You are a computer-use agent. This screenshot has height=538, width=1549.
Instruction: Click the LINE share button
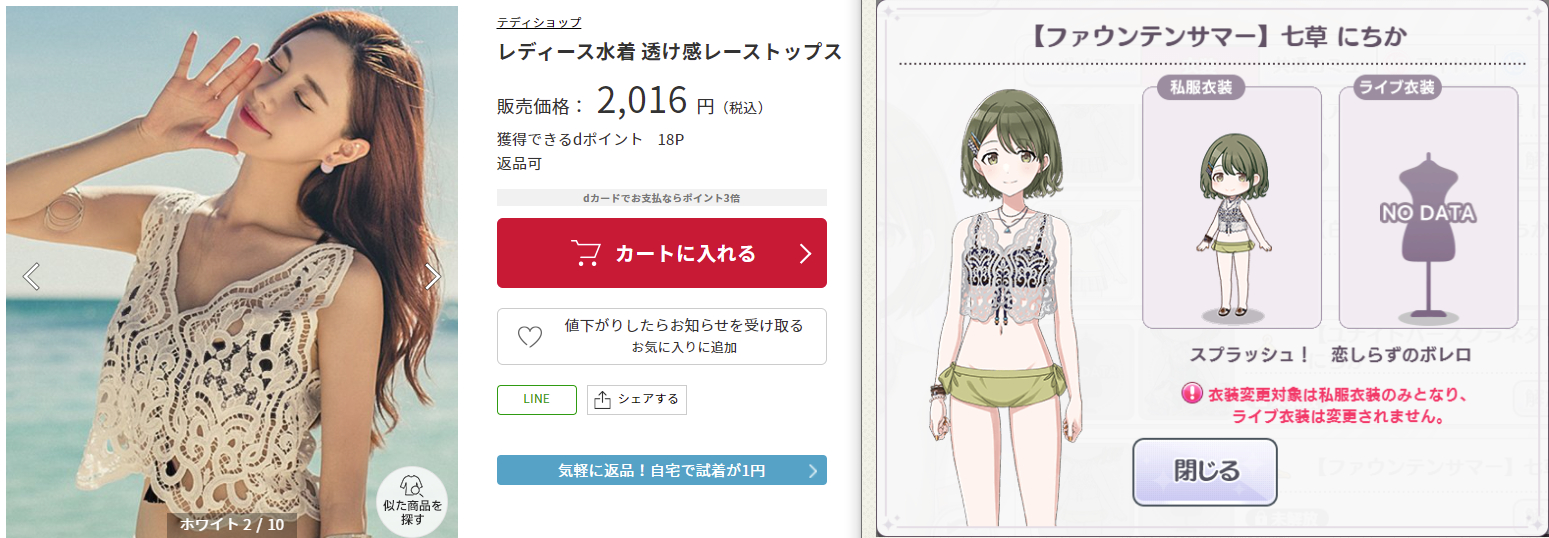point(537,399)
